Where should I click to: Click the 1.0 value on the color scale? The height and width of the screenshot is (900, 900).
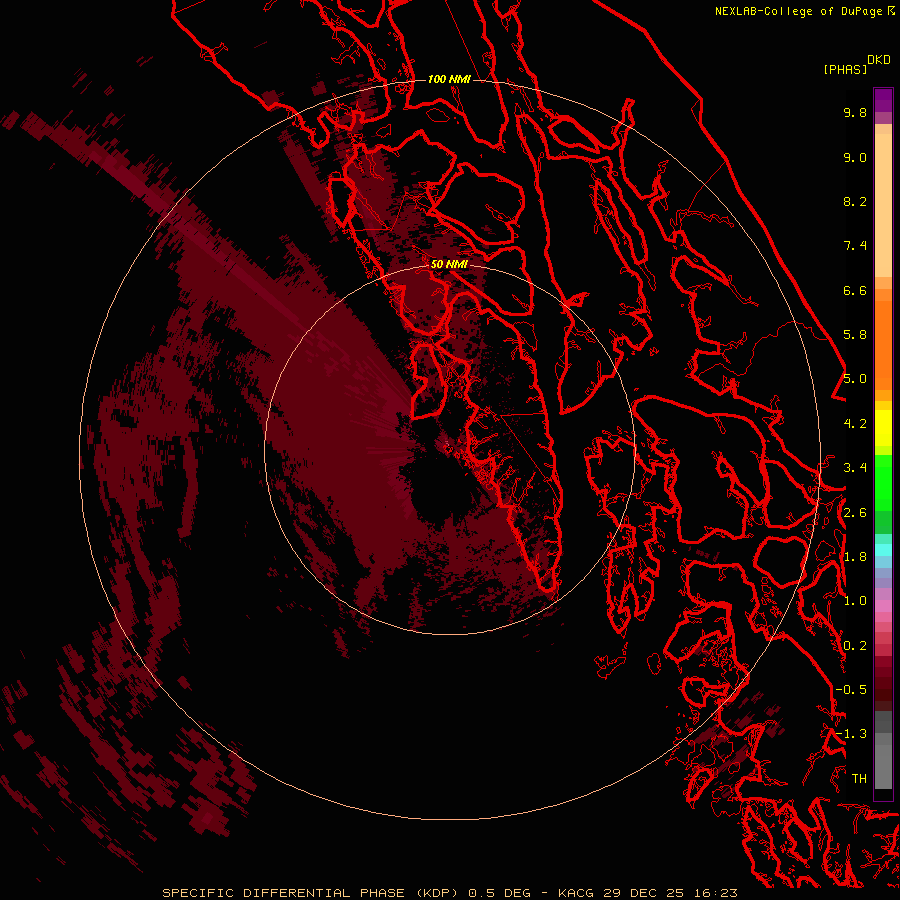[x=855, y=601]
